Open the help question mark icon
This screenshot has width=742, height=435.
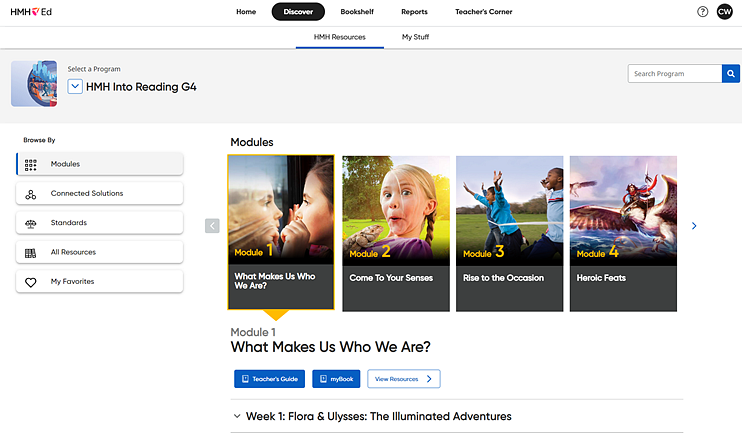point(703,12)
